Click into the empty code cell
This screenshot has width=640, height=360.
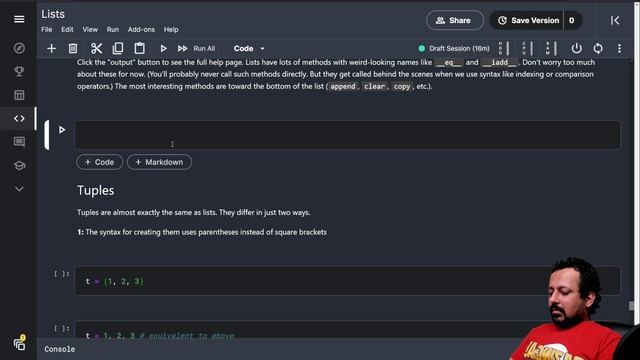pos(347,135)
